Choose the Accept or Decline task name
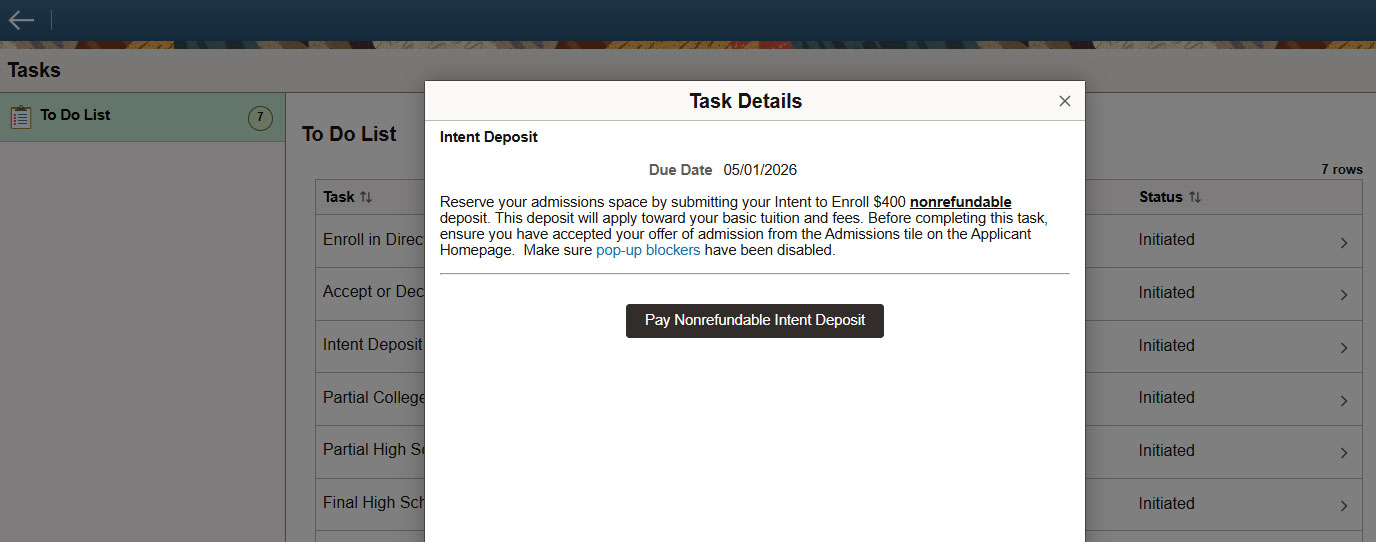This screenshot has height=542, width=1376. (373, 292)
